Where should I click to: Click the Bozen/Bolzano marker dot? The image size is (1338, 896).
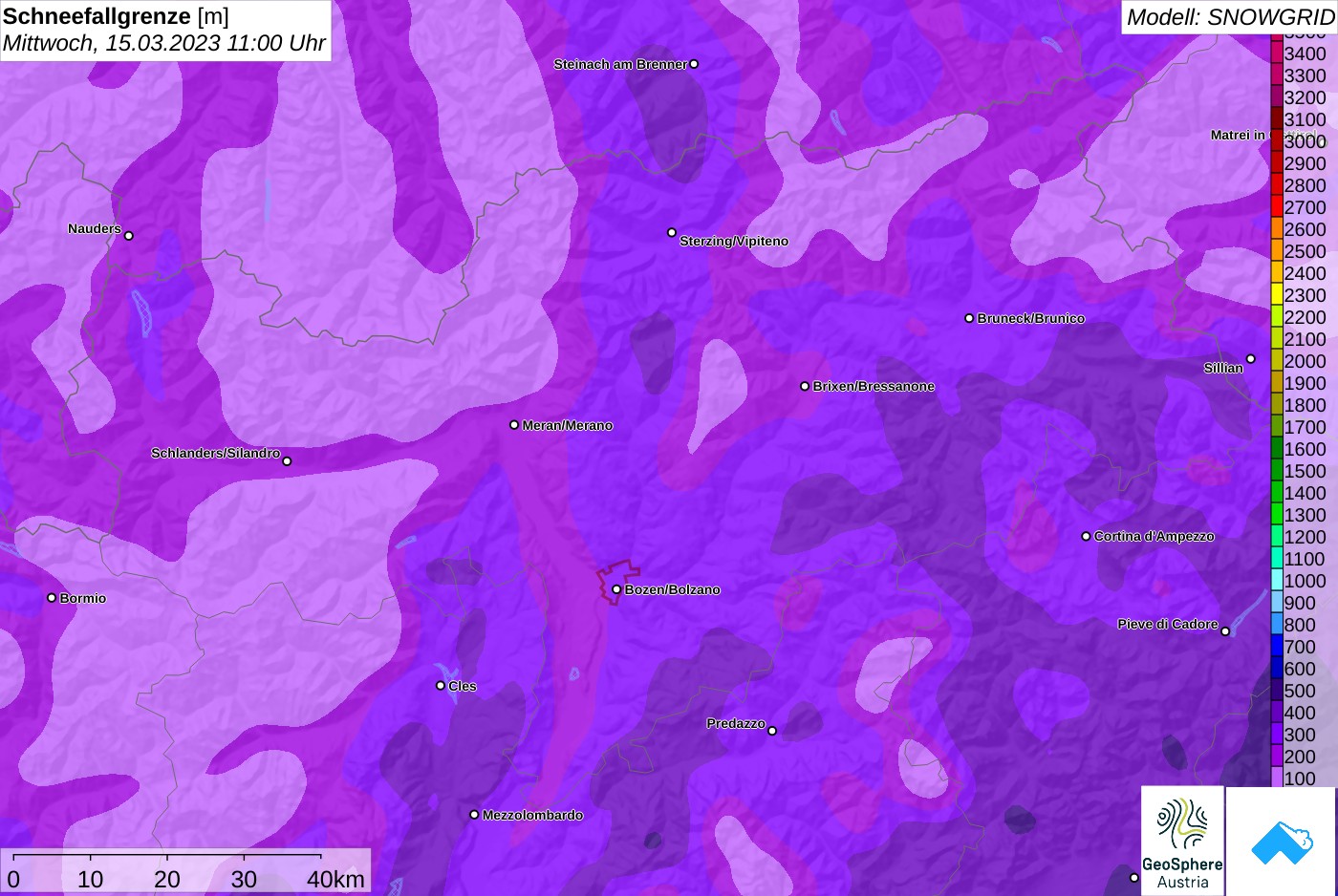pos(616,589)
